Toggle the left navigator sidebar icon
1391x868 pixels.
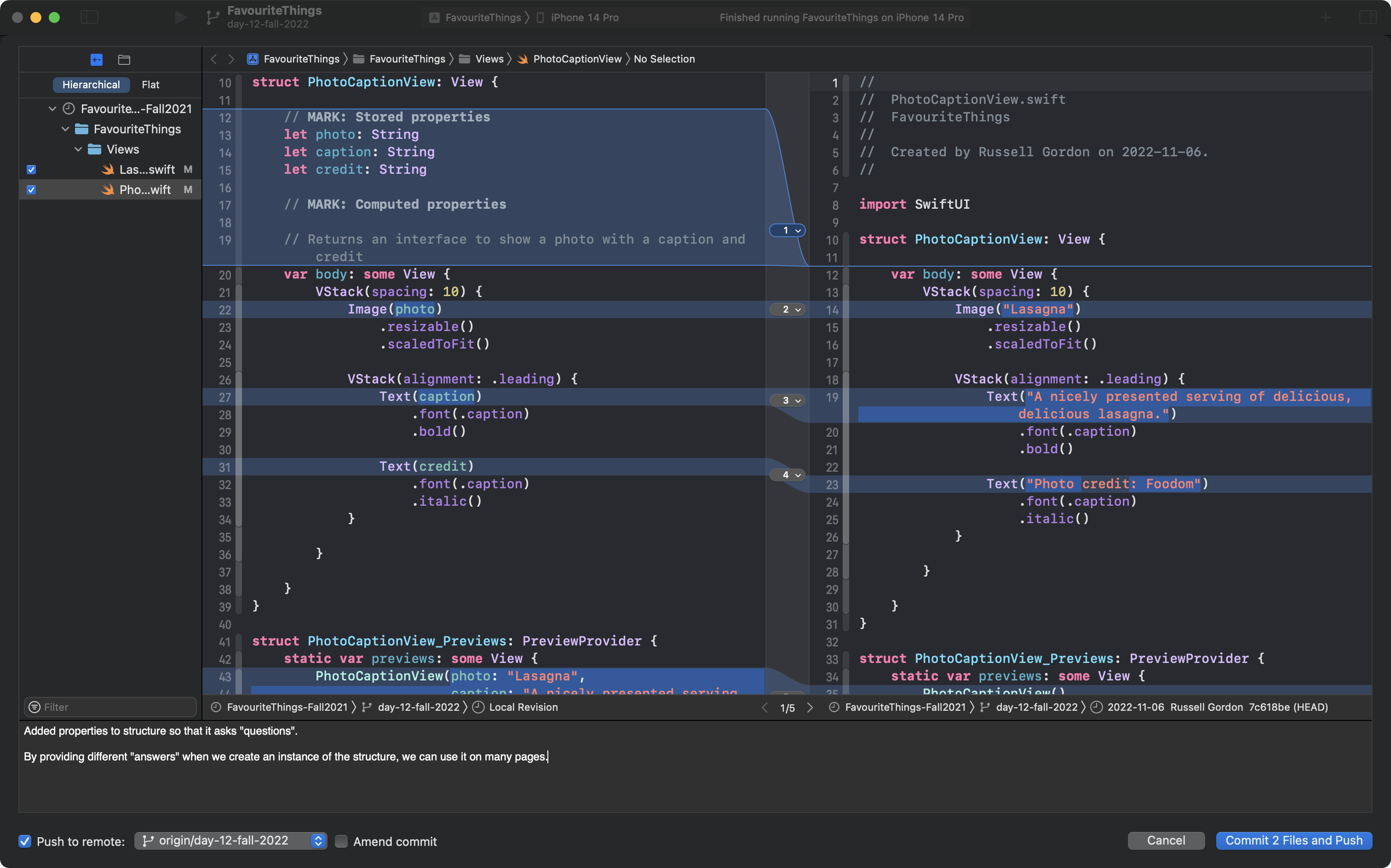click(89, 18)
